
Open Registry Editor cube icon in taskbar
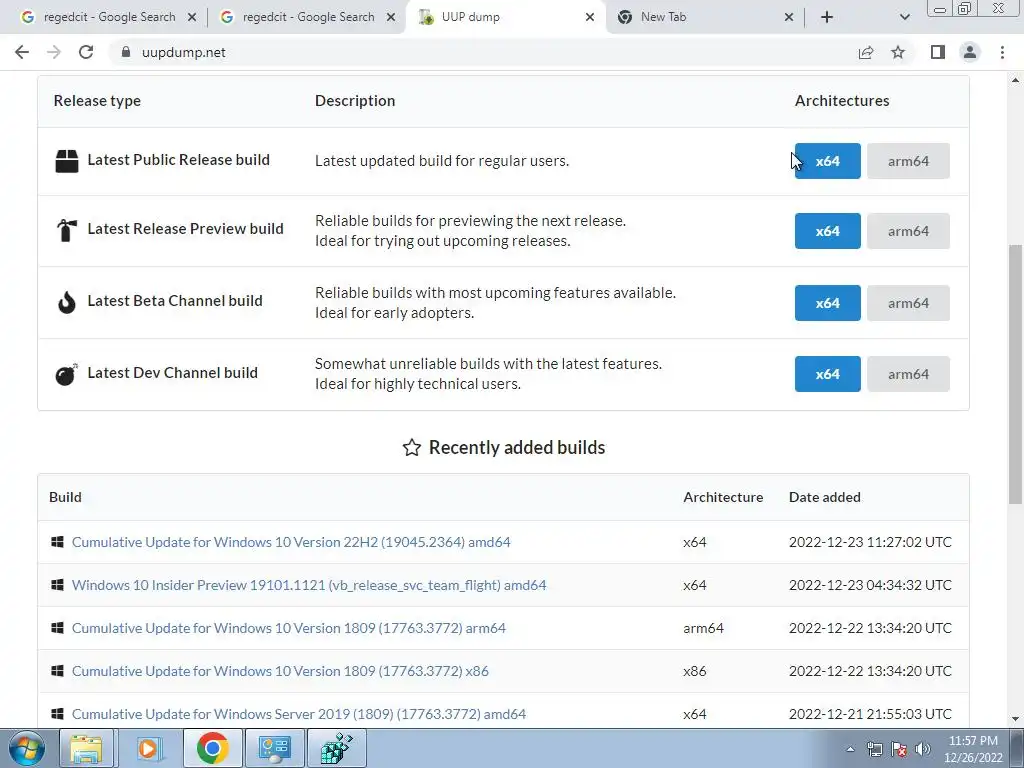(x=336, y=748)
